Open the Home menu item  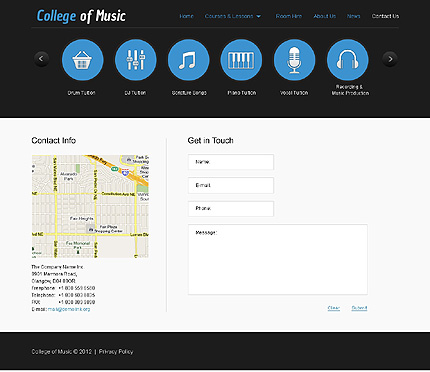coord(186,16)
